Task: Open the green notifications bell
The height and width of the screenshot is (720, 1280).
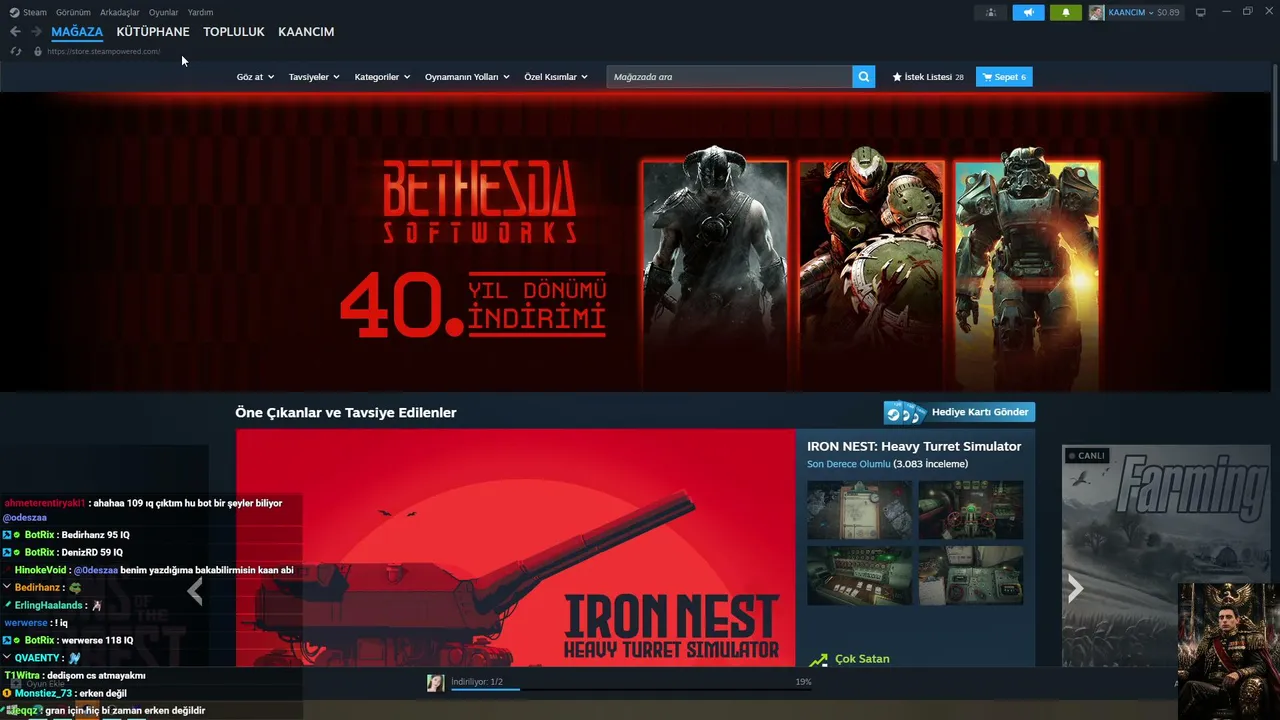Action: [1066, 12]
